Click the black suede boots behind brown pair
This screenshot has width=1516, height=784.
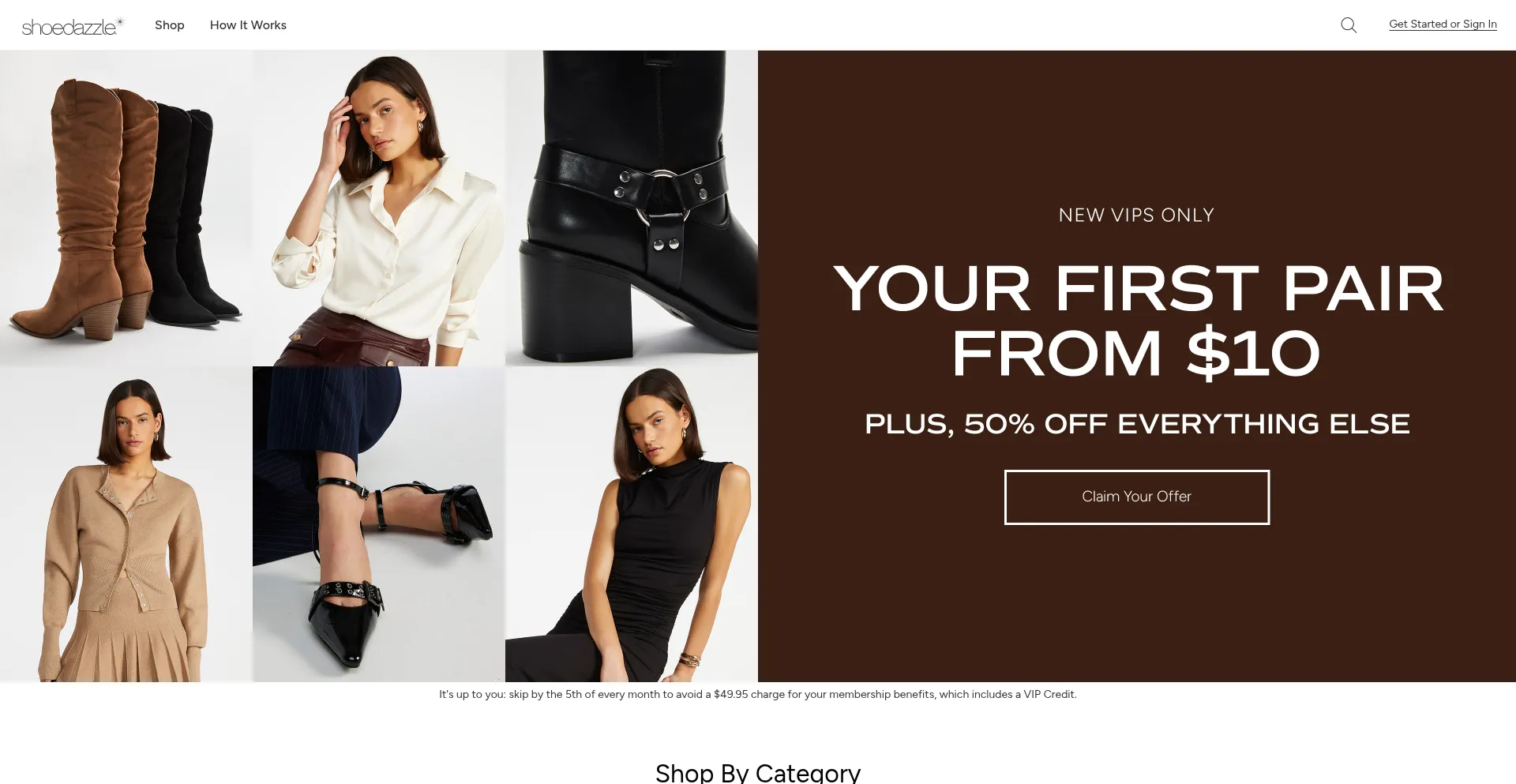click(195, 213)
